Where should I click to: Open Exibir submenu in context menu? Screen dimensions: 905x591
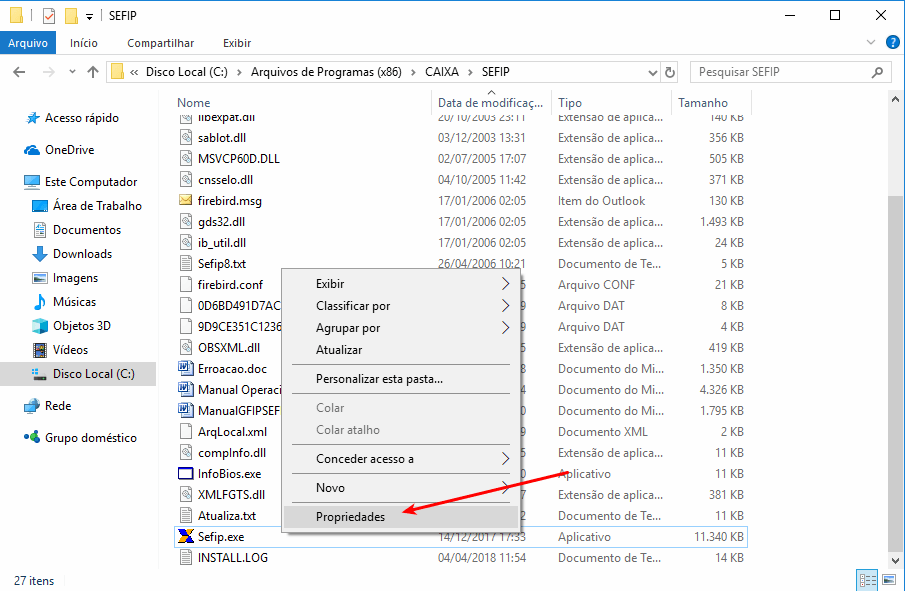401,283
